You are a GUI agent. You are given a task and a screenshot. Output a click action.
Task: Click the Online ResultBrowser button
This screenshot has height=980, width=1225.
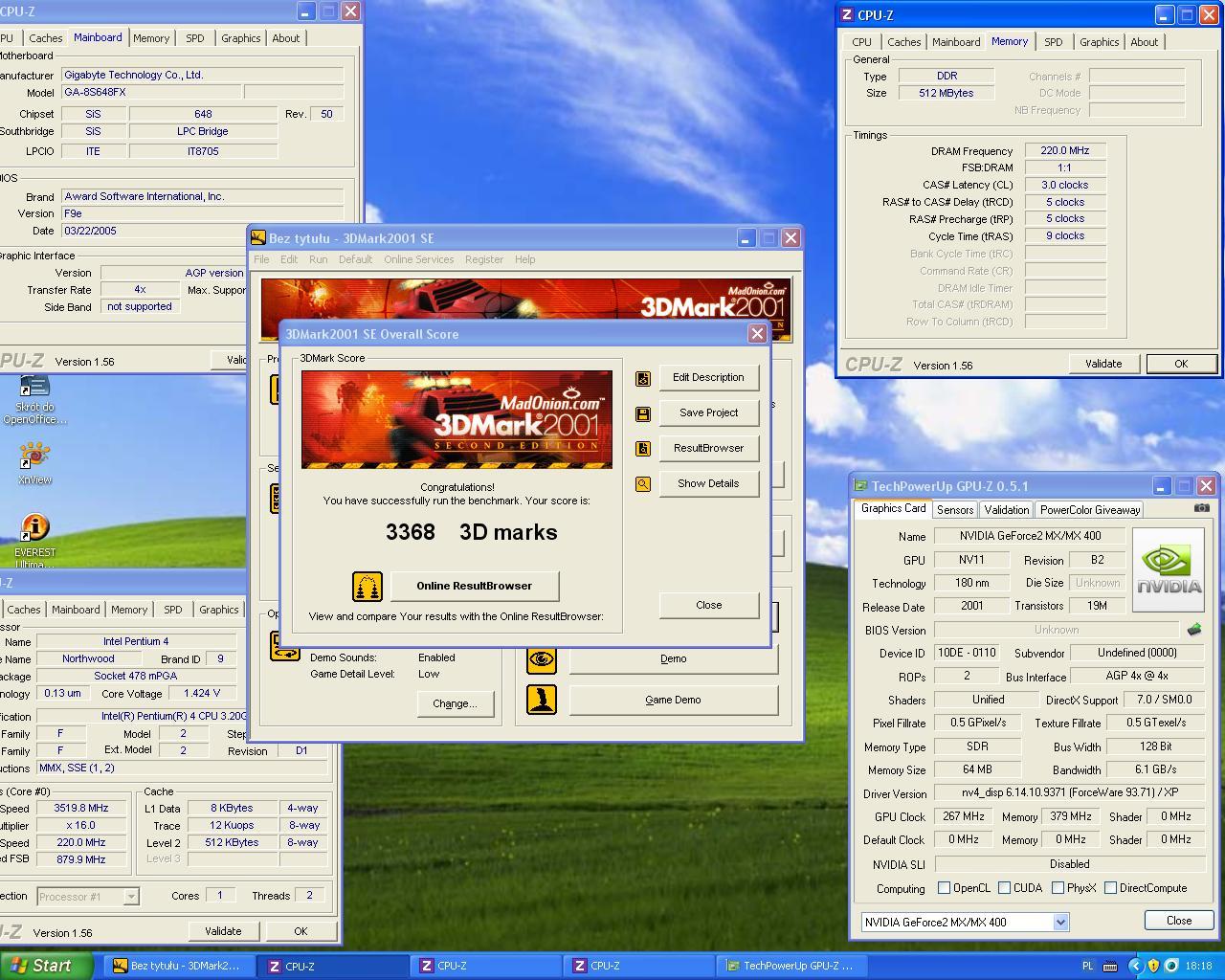click(474, 586)
